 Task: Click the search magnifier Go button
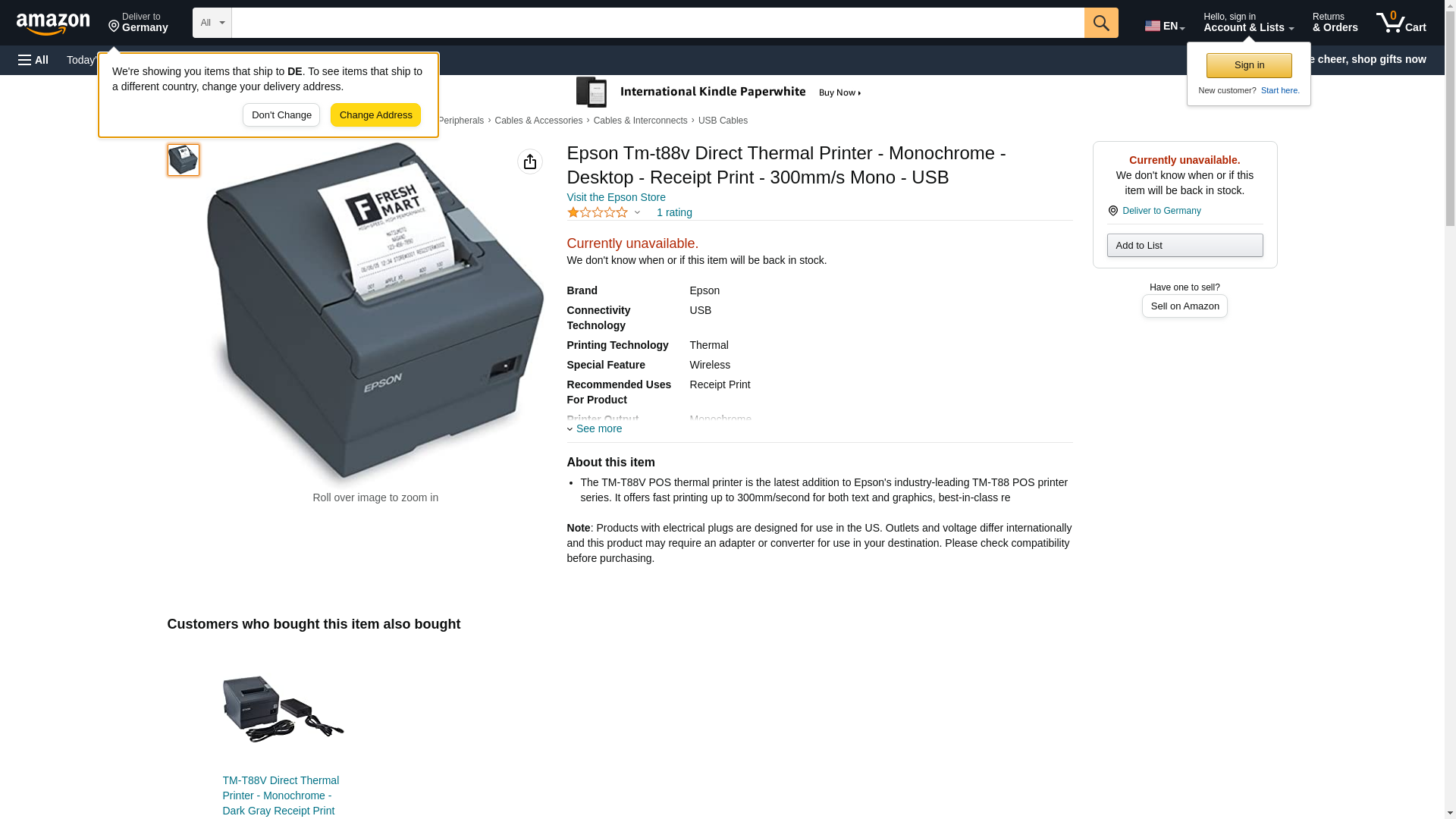(x=1101, y=23)
